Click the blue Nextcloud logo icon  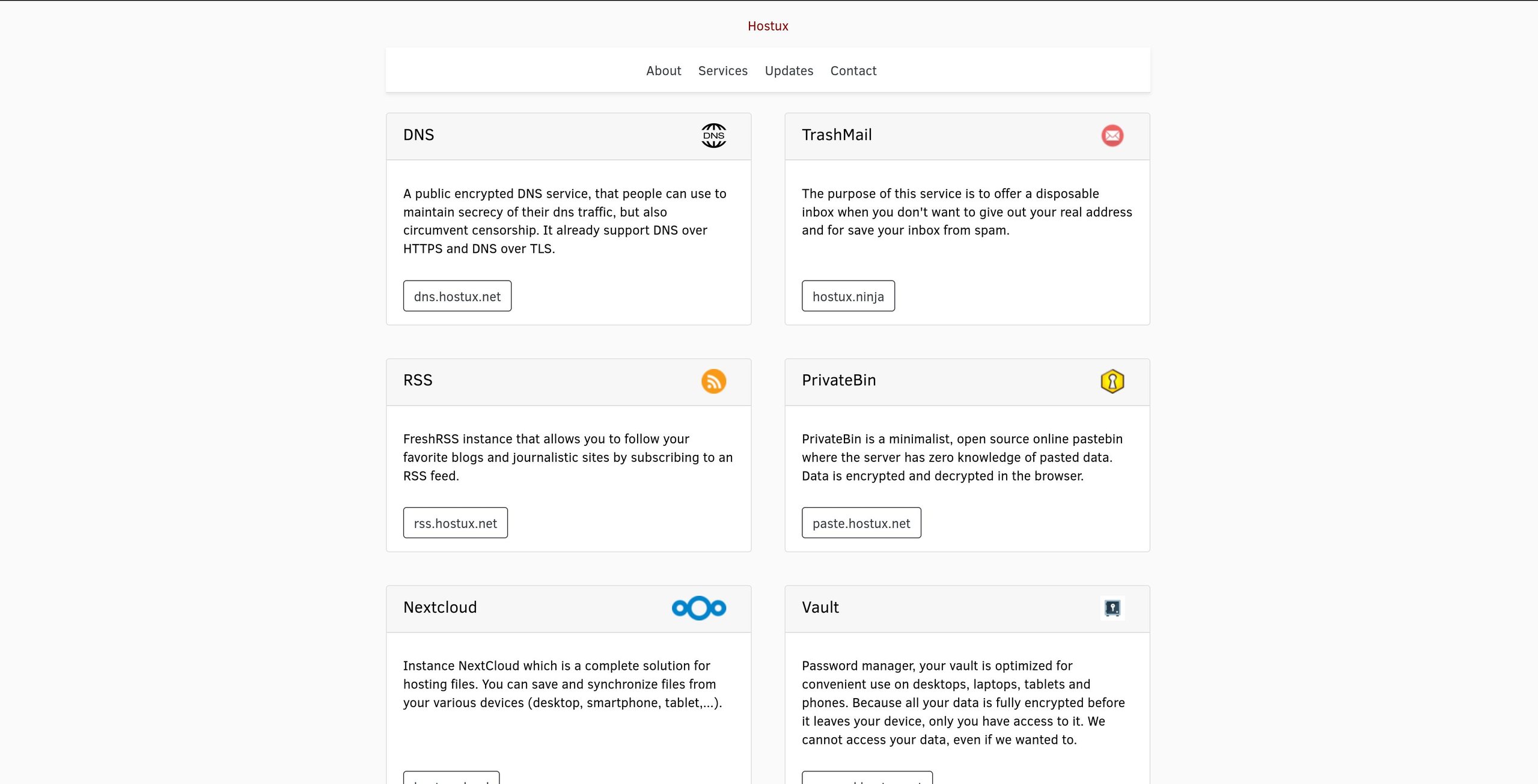click(698, 608)
